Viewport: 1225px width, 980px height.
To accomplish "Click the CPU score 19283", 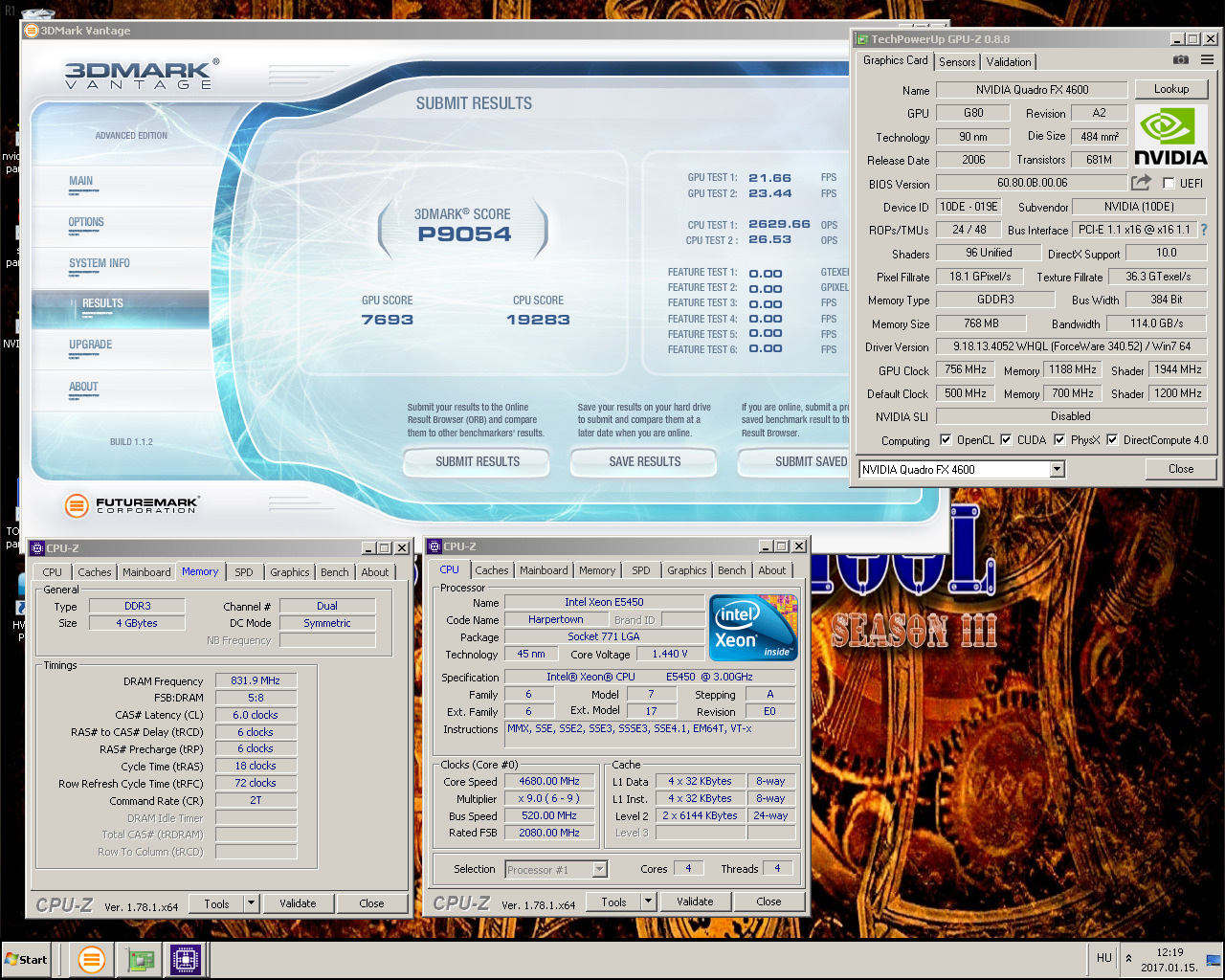I will click(538, 320).
